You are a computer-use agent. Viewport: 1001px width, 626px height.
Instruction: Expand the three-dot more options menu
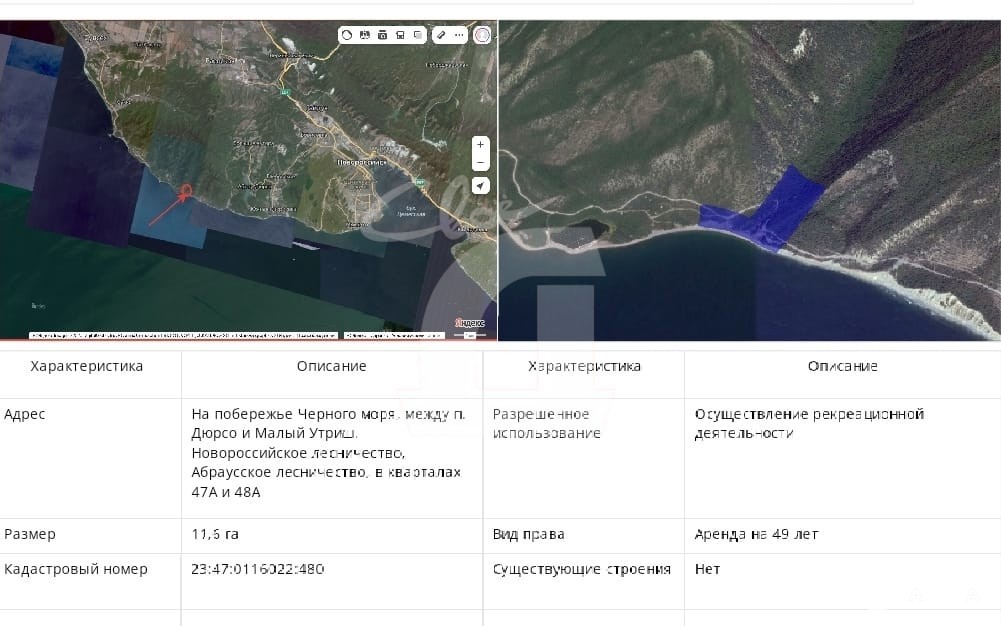click(x=459, y=35)
